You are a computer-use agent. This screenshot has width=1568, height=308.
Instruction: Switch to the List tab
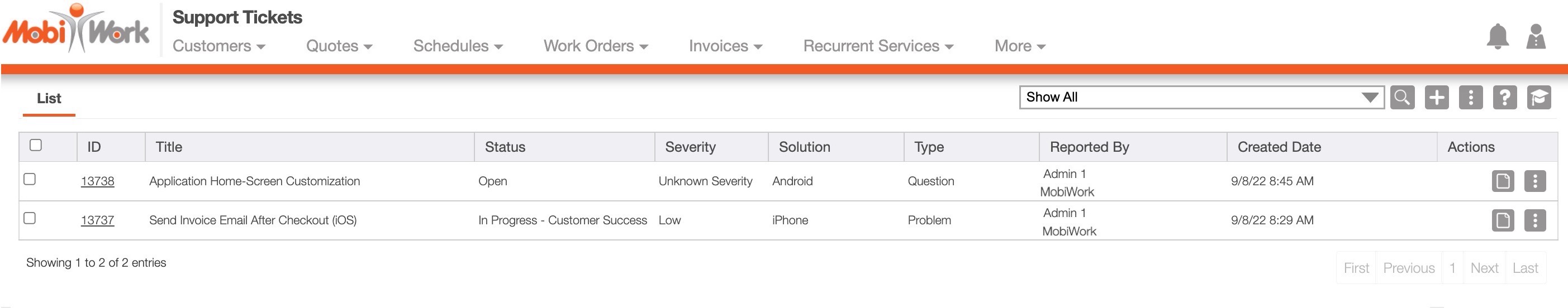click(x=49, y=98)
